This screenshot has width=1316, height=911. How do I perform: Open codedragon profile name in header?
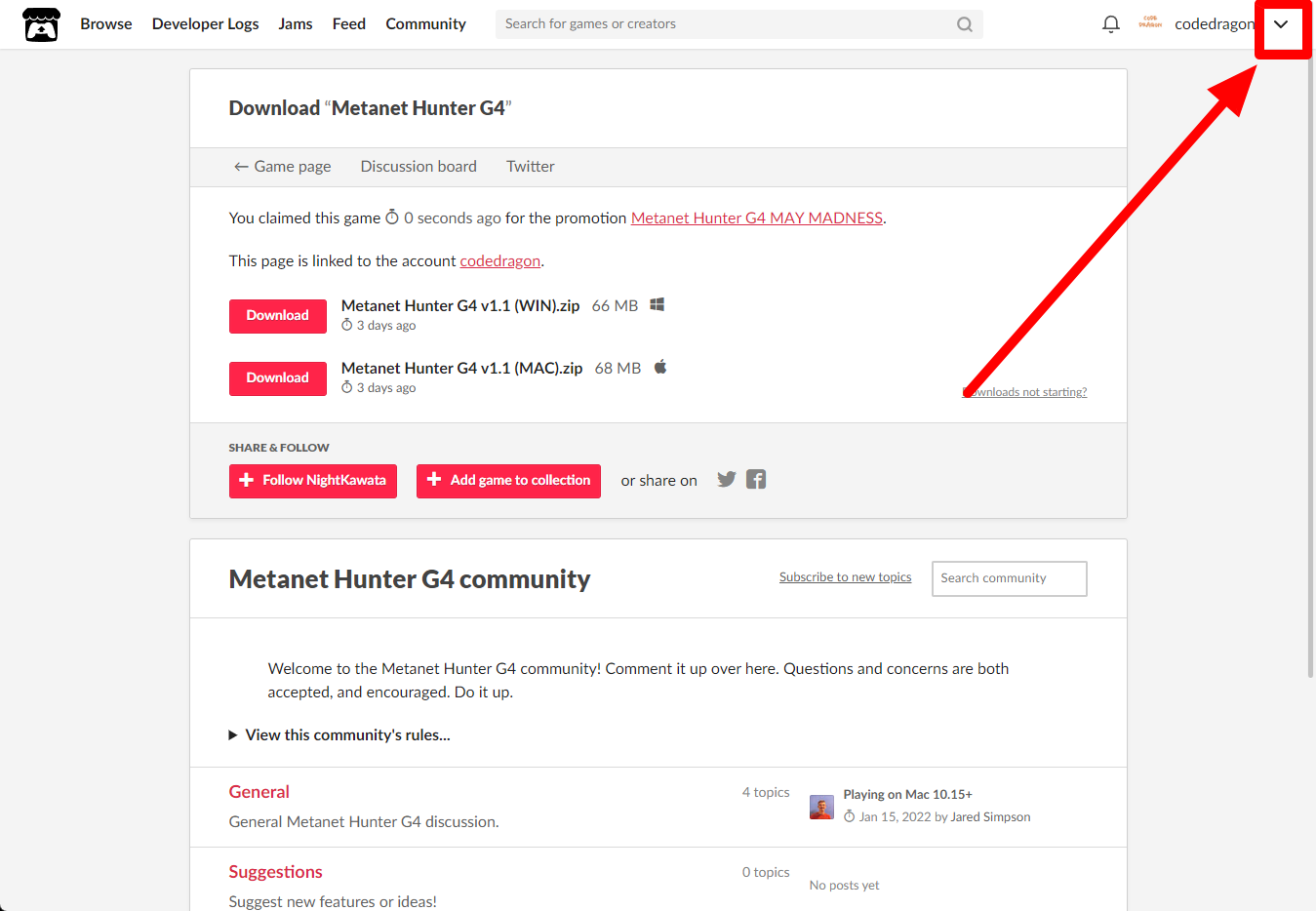pos(1215,23)
